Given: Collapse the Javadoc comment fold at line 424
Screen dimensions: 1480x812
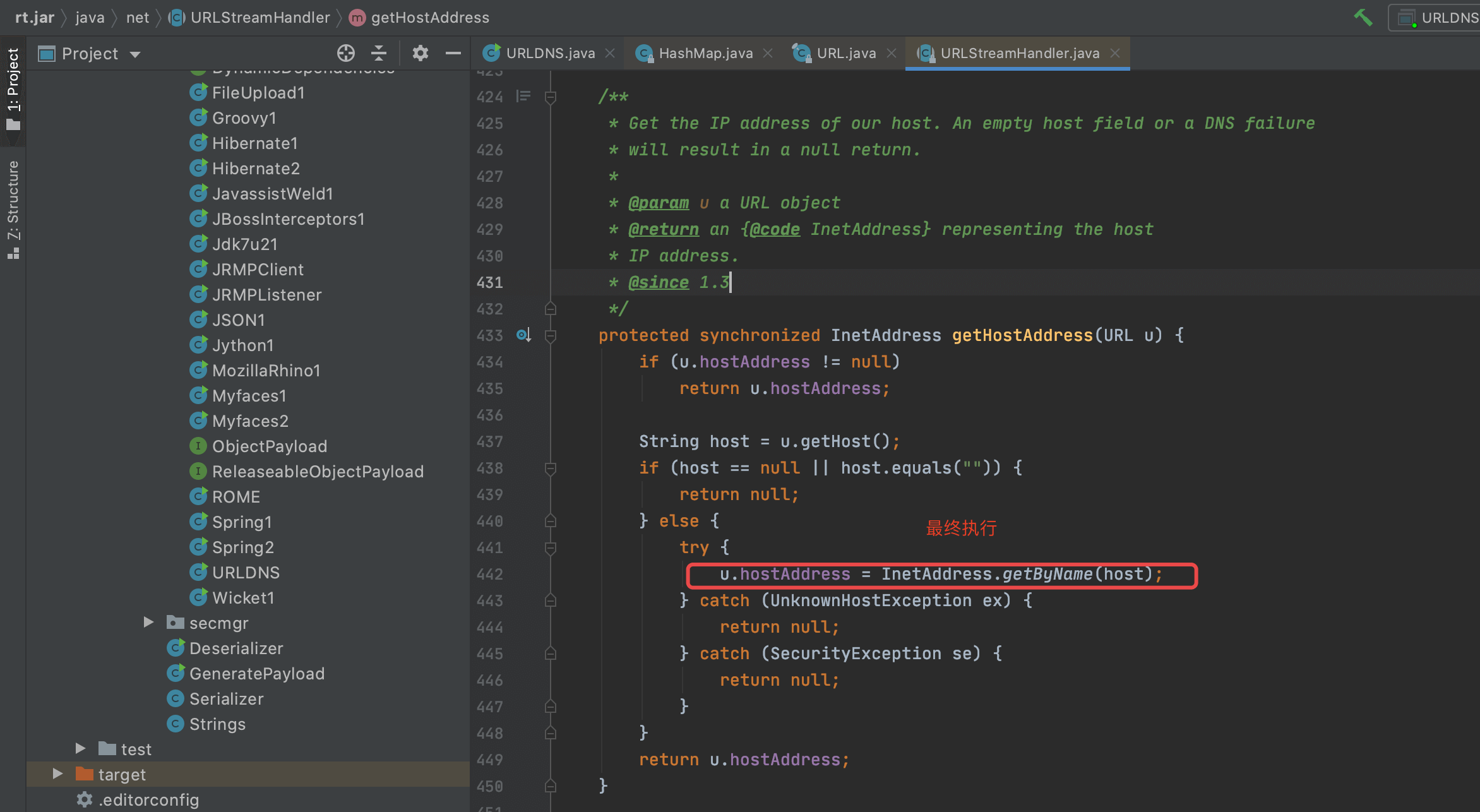Looking at the screenshot, I should click(551, 97).
